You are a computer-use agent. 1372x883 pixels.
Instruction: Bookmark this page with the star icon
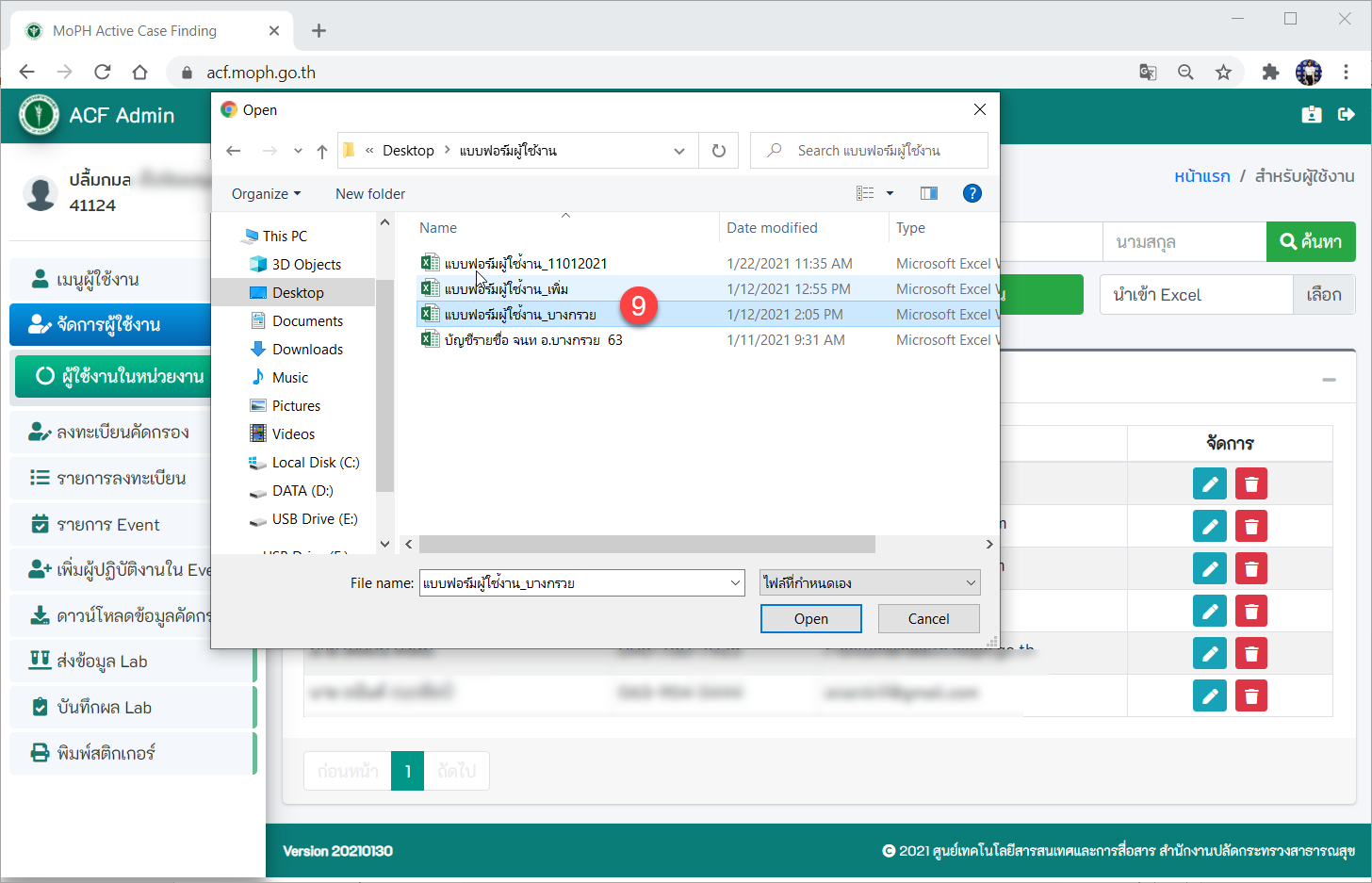[x=1223, y=73]
